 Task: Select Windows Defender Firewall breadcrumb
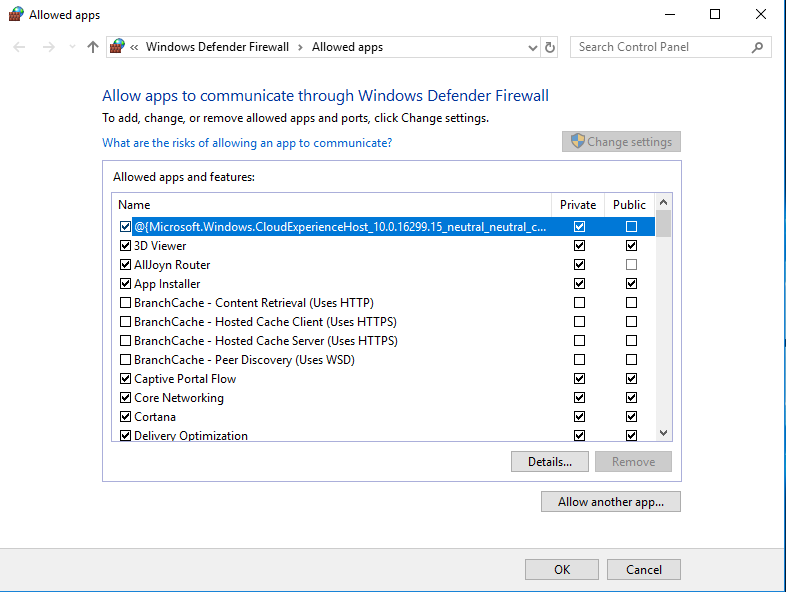(x=217, y=47)
